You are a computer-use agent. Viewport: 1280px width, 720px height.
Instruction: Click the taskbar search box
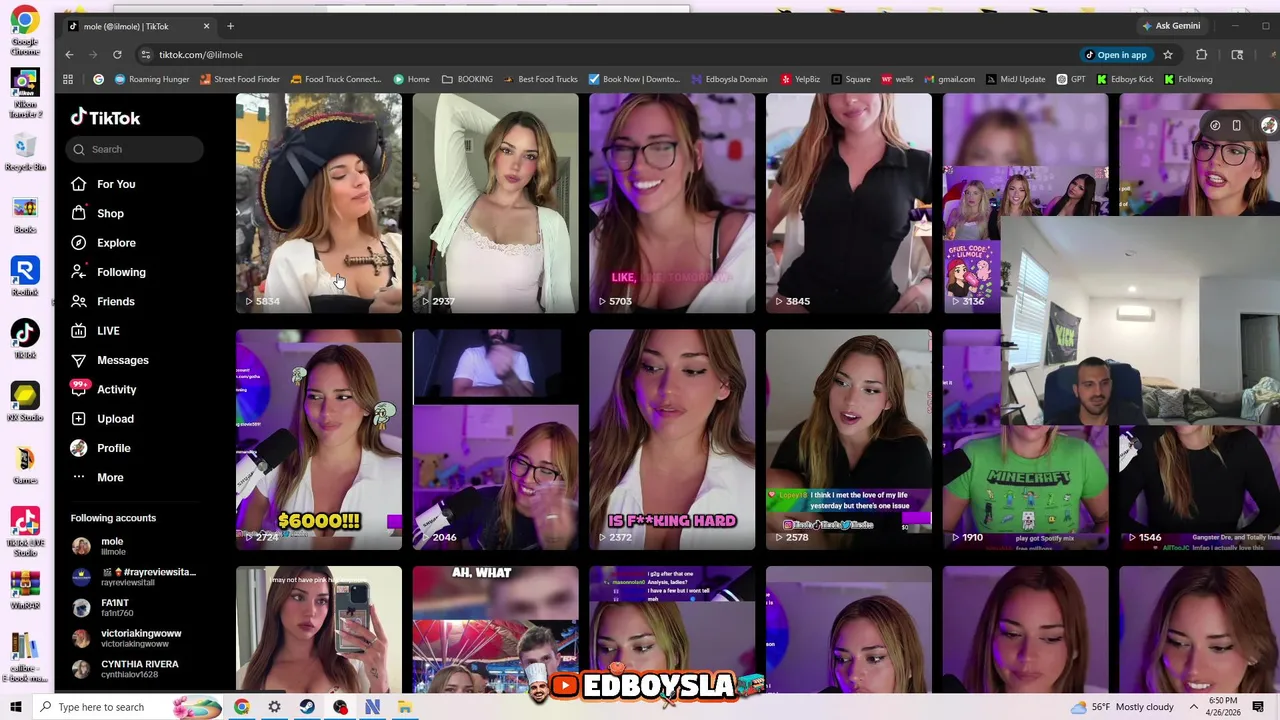tap(130, 707)
